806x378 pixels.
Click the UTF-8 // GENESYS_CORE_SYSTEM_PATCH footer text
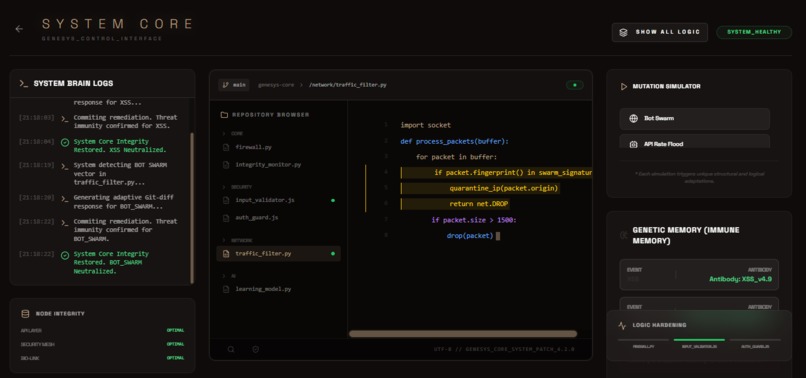point(504,349)
